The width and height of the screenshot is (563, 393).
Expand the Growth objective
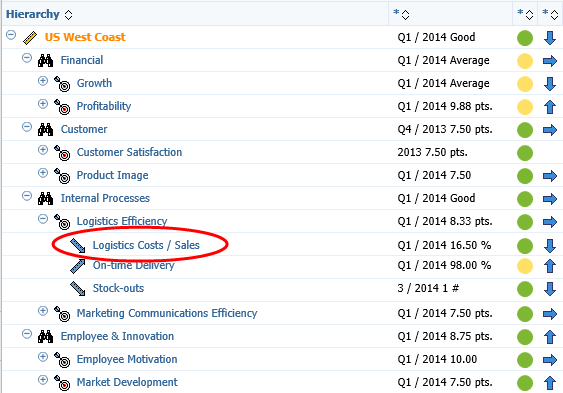pos(43,81)
